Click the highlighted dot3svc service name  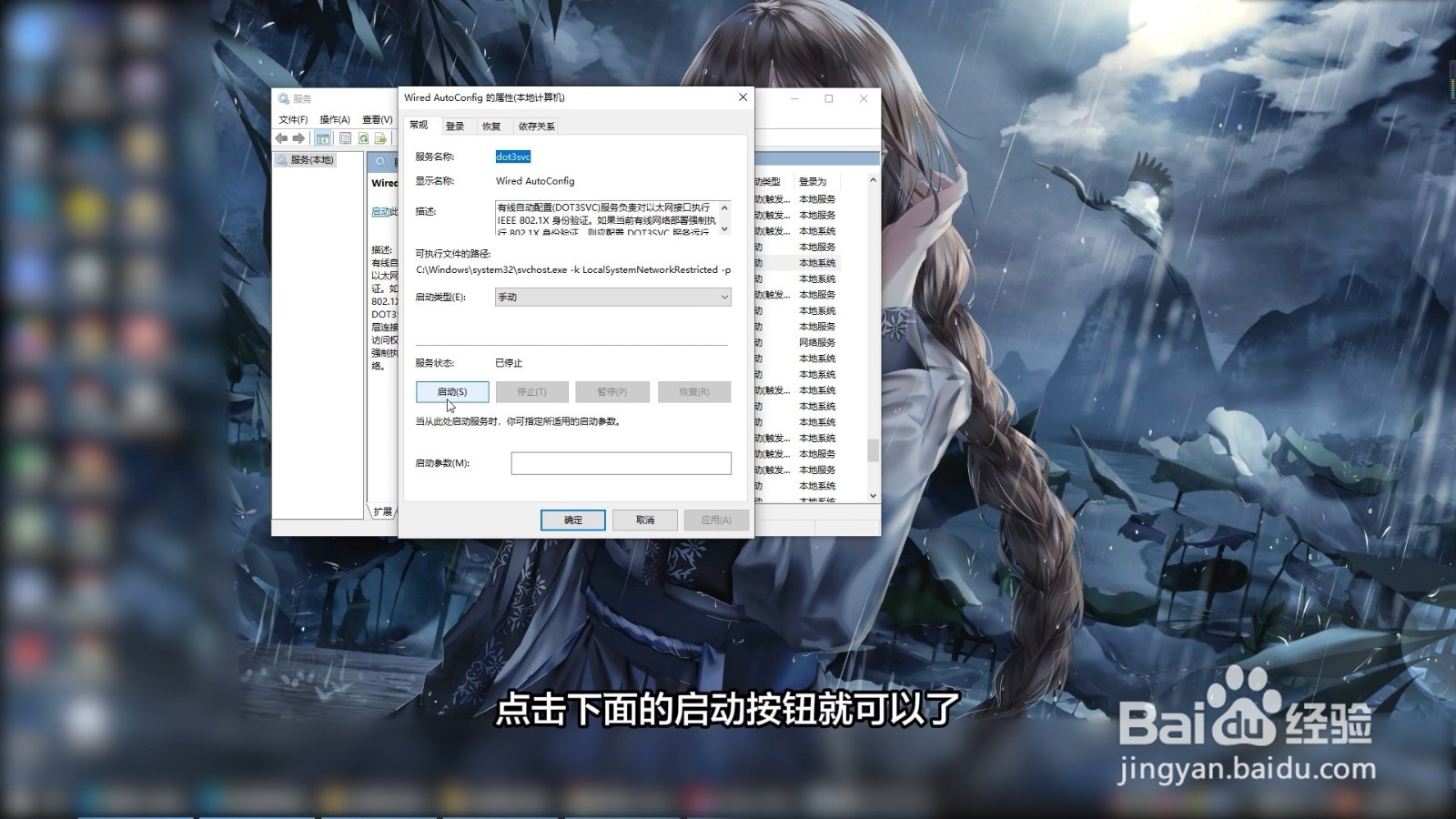click(513, 157)
